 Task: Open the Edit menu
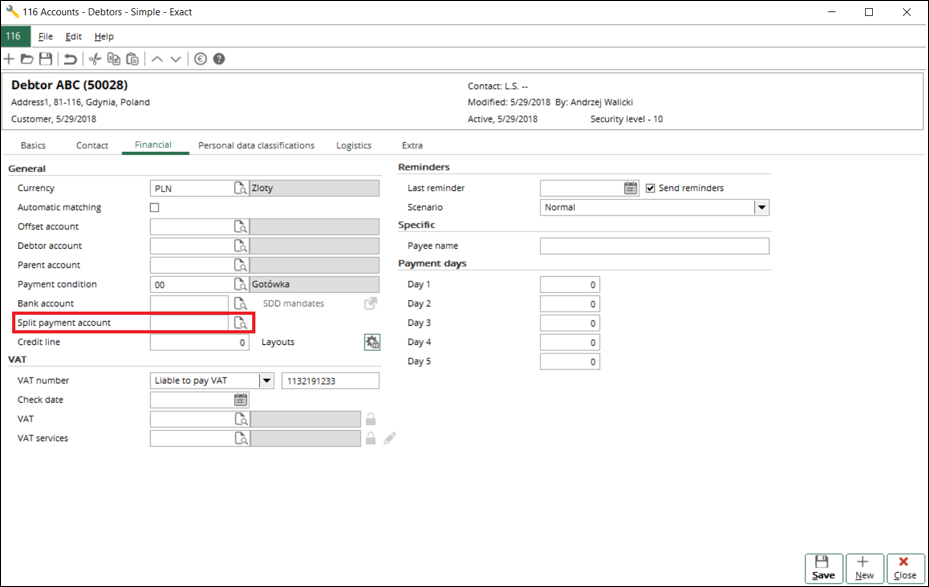[x=73, y=37]
